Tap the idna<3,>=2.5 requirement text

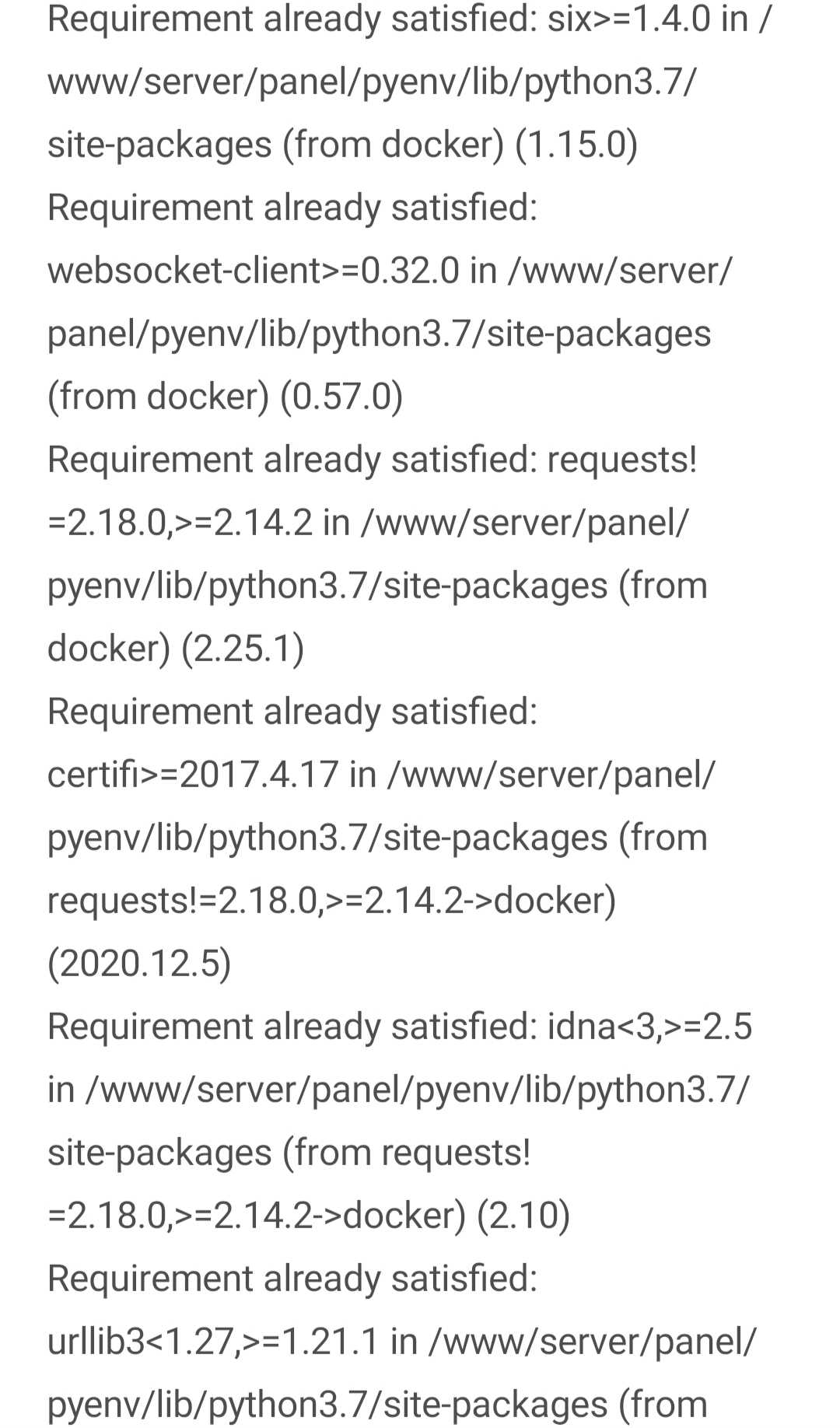[649, 1027]
